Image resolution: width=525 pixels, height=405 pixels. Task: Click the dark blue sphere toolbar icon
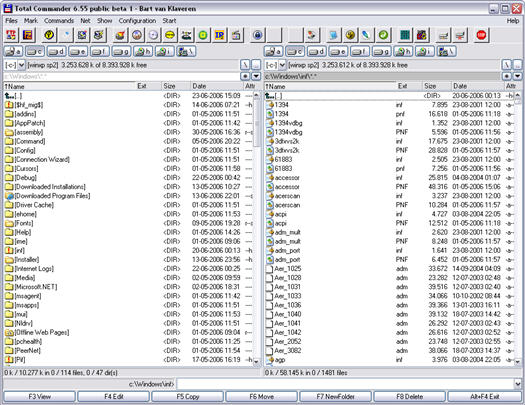(257, 35)
